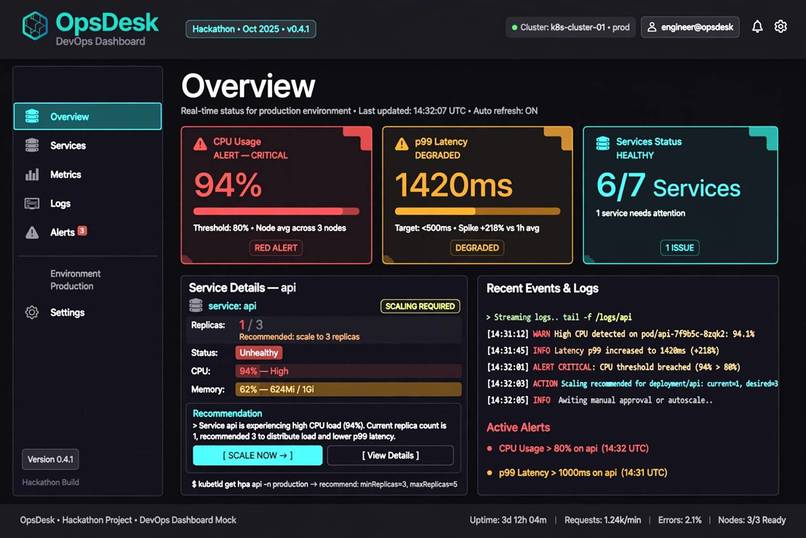This screenshot has width=806, height=538.
Task: Click the Metrics bar chart icon
Action: [x=32, y=175]
